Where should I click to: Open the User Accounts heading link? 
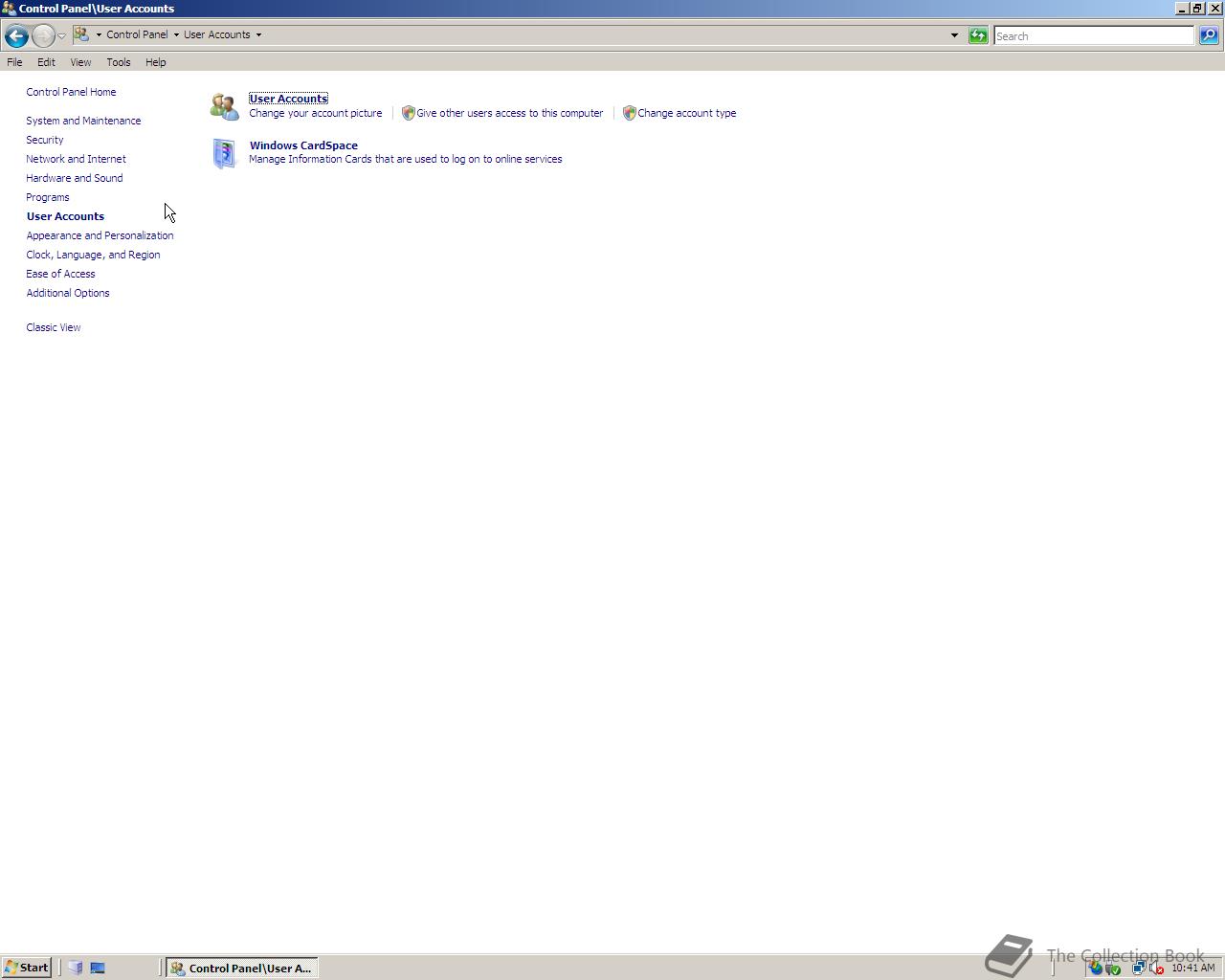(x=288, y=99)
